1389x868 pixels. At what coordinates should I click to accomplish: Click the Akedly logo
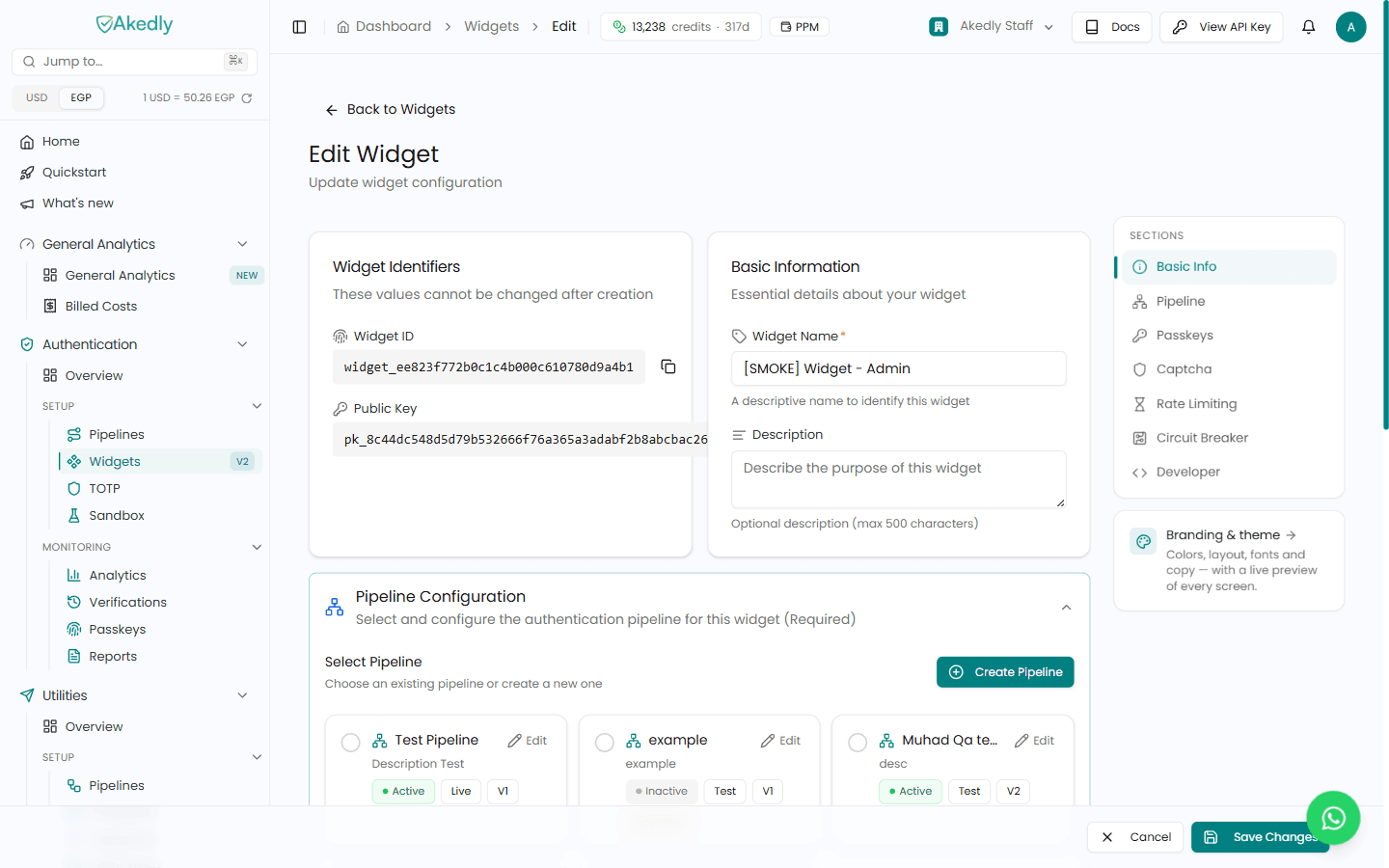coord(135,24)
